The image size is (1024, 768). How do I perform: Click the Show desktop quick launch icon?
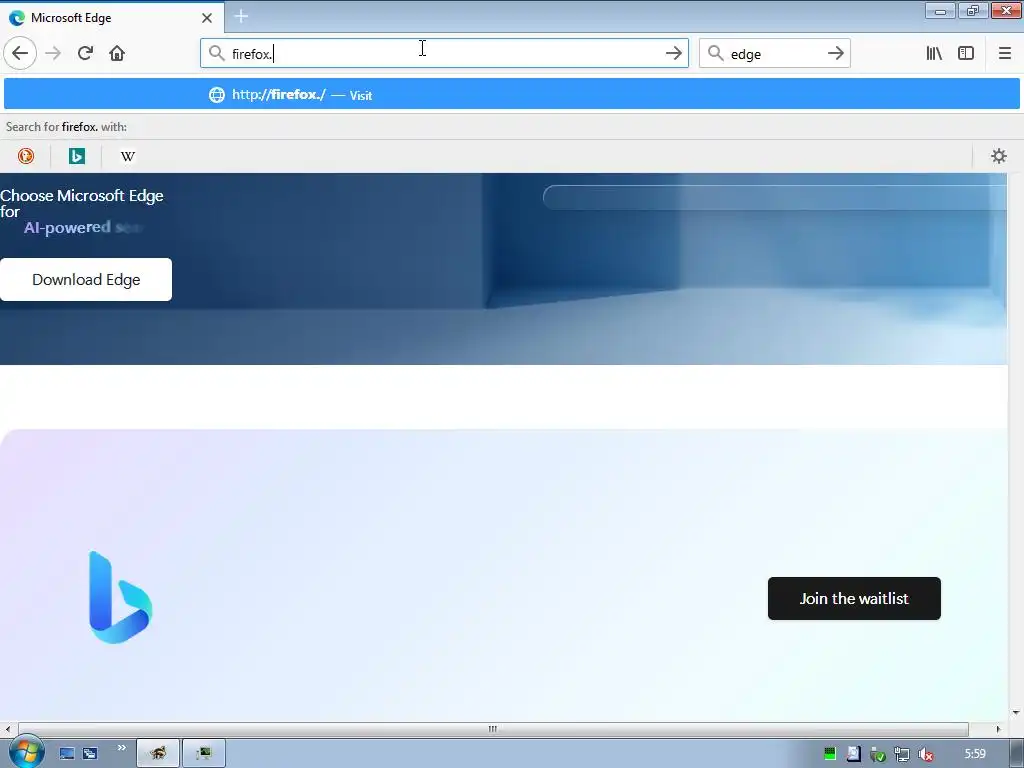pos(67,754)
